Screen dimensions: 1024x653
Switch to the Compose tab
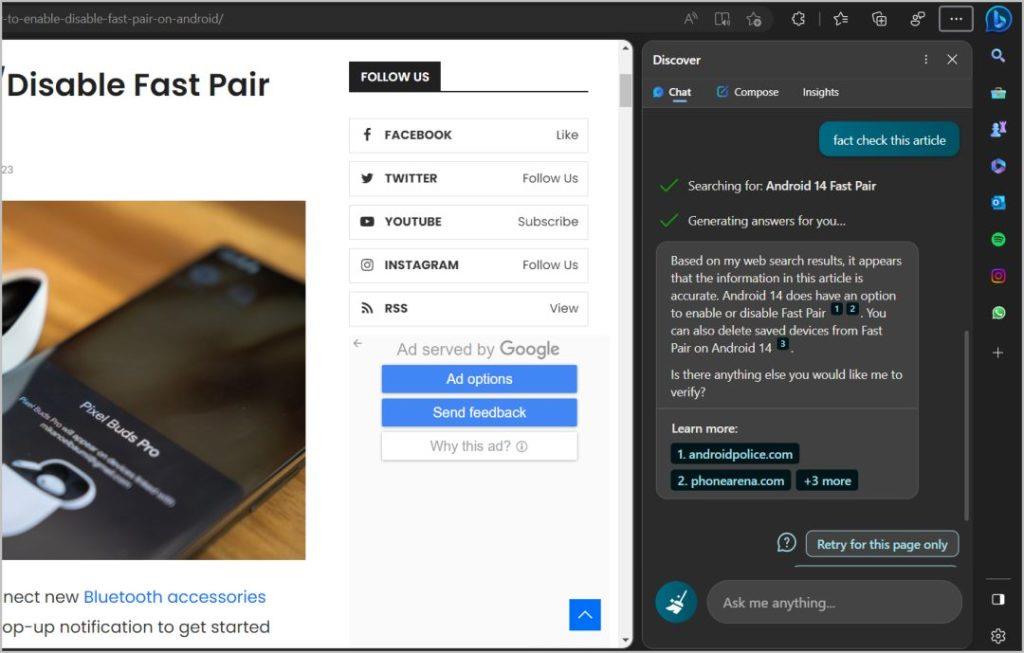(x=747, y=92)
